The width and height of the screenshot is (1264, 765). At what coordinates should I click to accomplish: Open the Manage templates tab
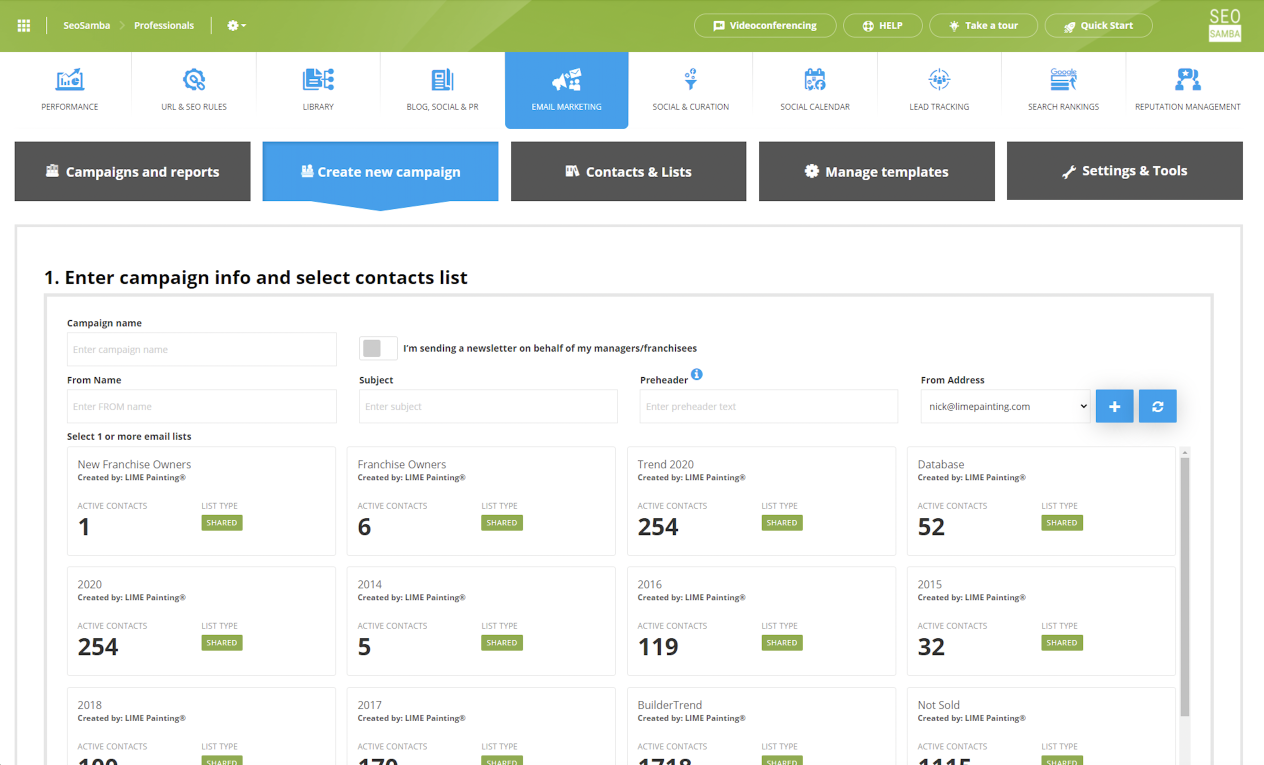(876, 172)
